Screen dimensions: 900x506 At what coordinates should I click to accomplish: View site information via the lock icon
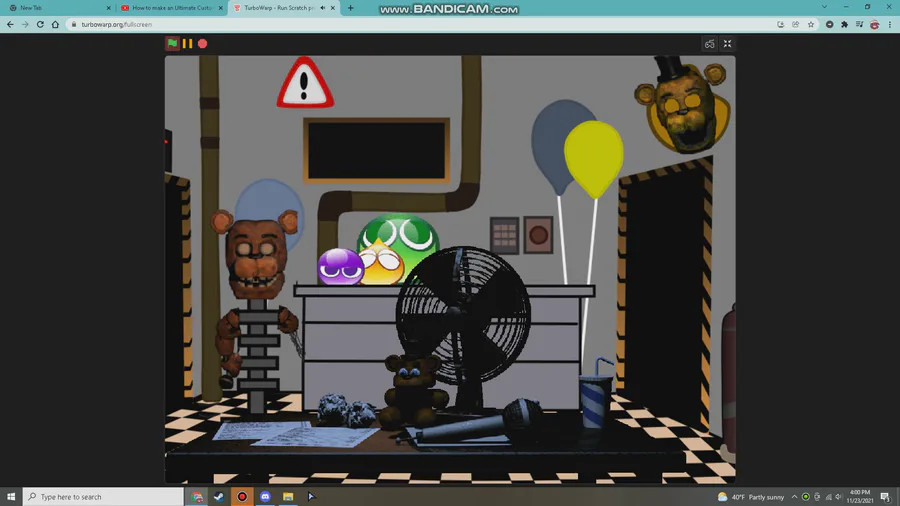click(73, 25)
